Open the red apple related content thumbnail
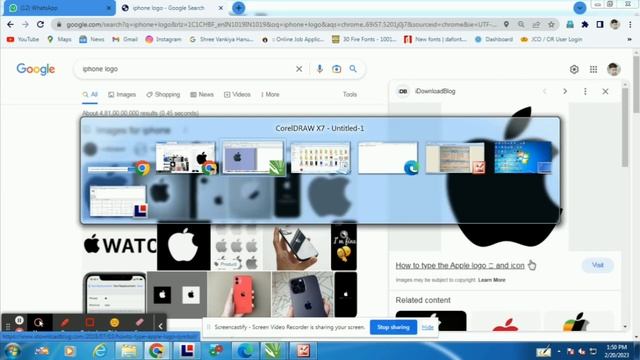 [x=505, y=322]
